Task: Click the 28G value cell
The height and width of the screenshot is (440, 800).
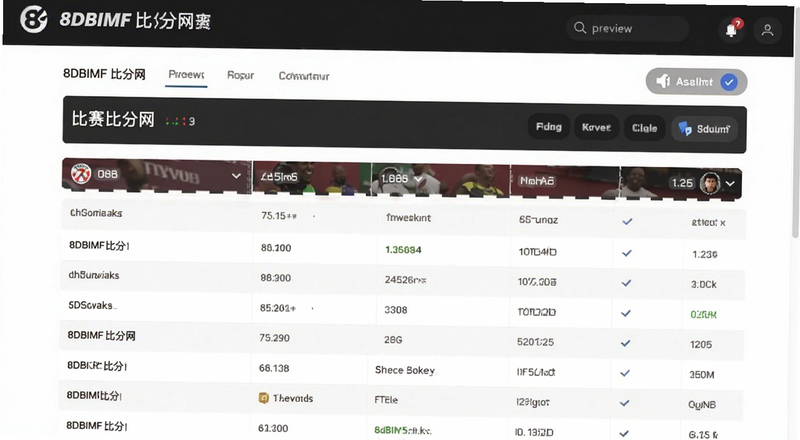Action: pos(393,339)
